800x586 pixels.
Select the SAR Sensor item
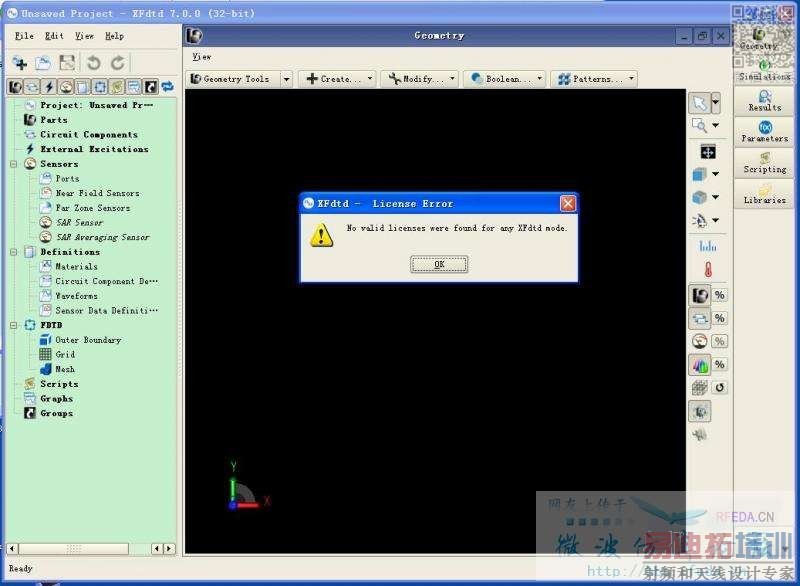(x=79, y=223)
